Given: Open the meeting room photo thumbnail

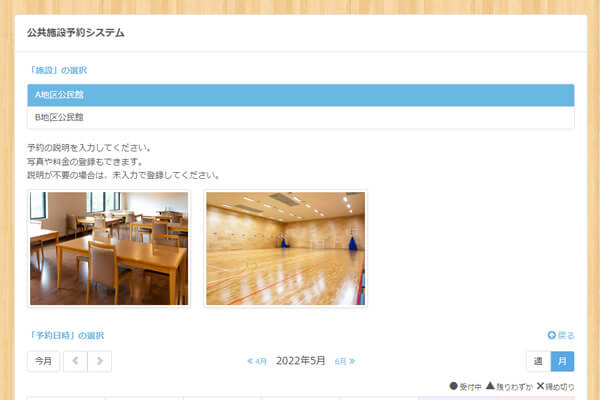Looking at the screenshot, I should point(108,248).
